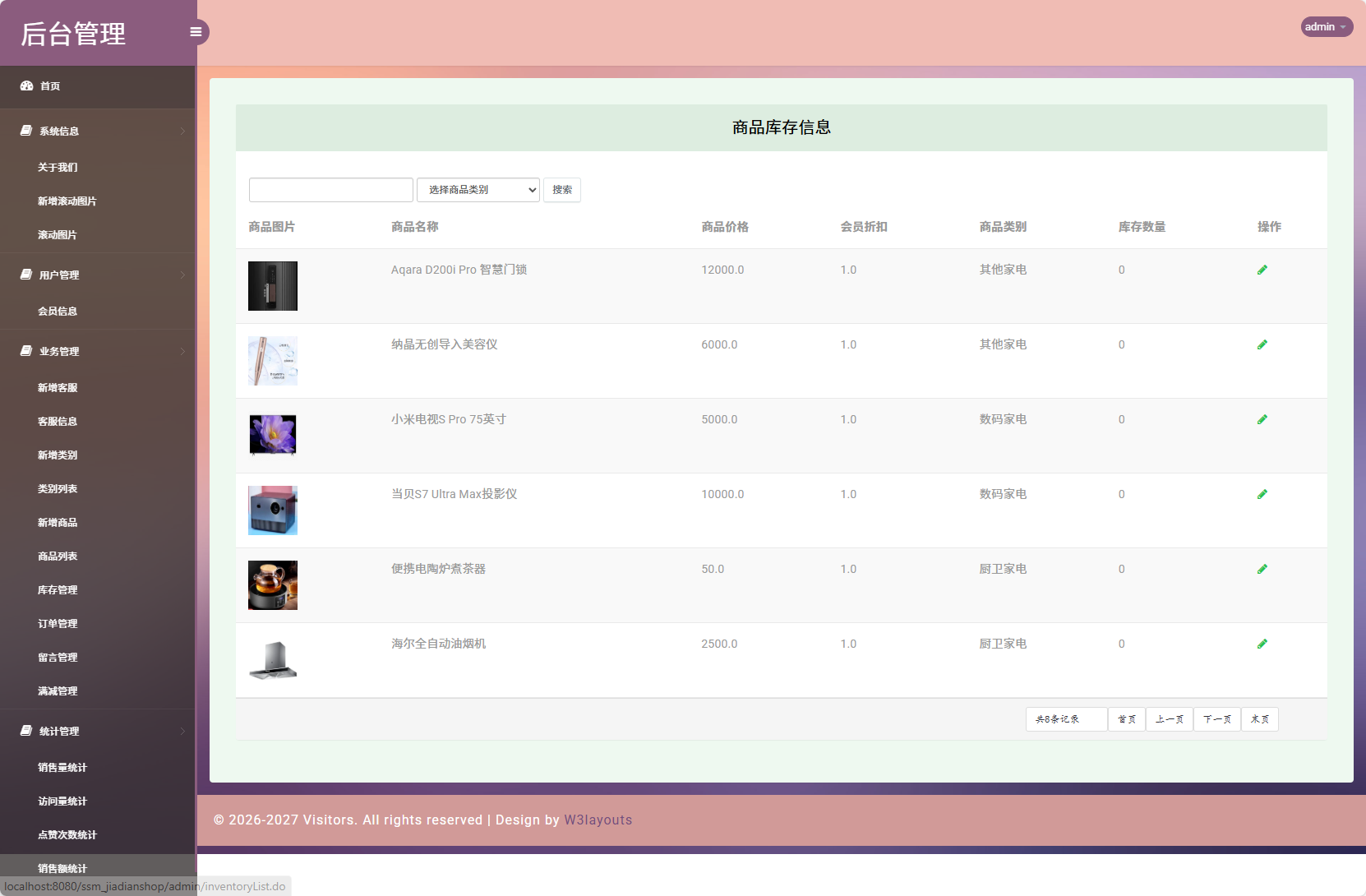Open the admin user dropdown
Image resolution: width=1366 pixels, height=896 pixels.
point(1327,27)
